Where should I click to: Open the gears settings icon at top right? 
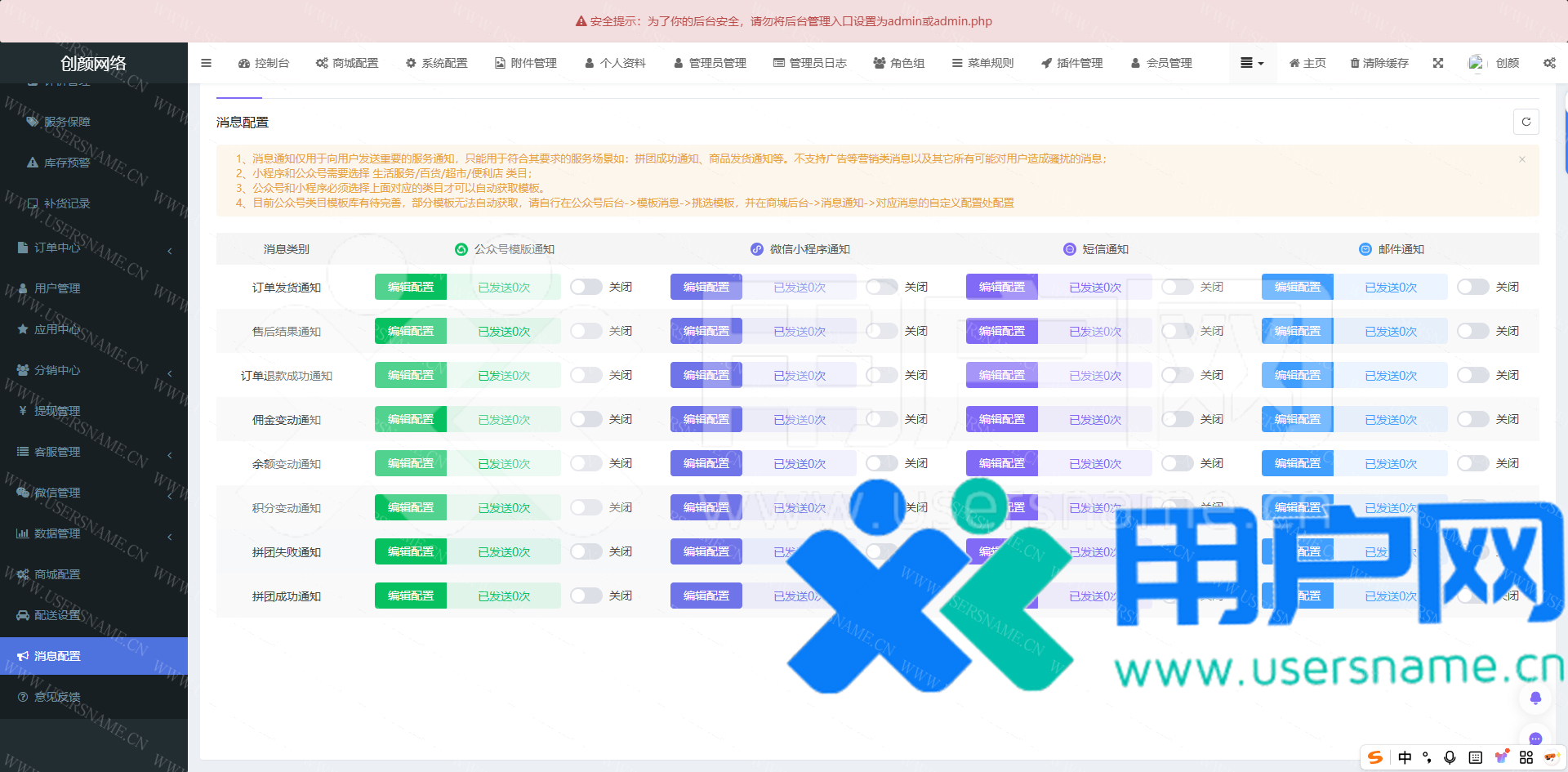(x=1549, y=63)
